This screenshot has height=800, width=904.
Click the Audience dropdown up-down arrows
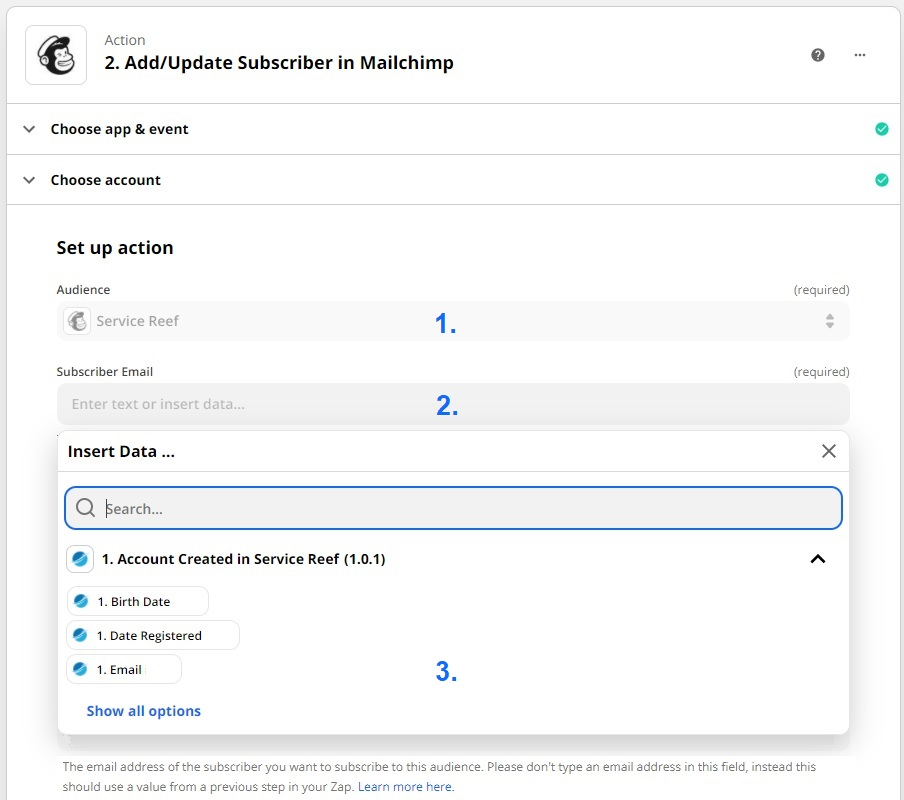coord(830,320)
